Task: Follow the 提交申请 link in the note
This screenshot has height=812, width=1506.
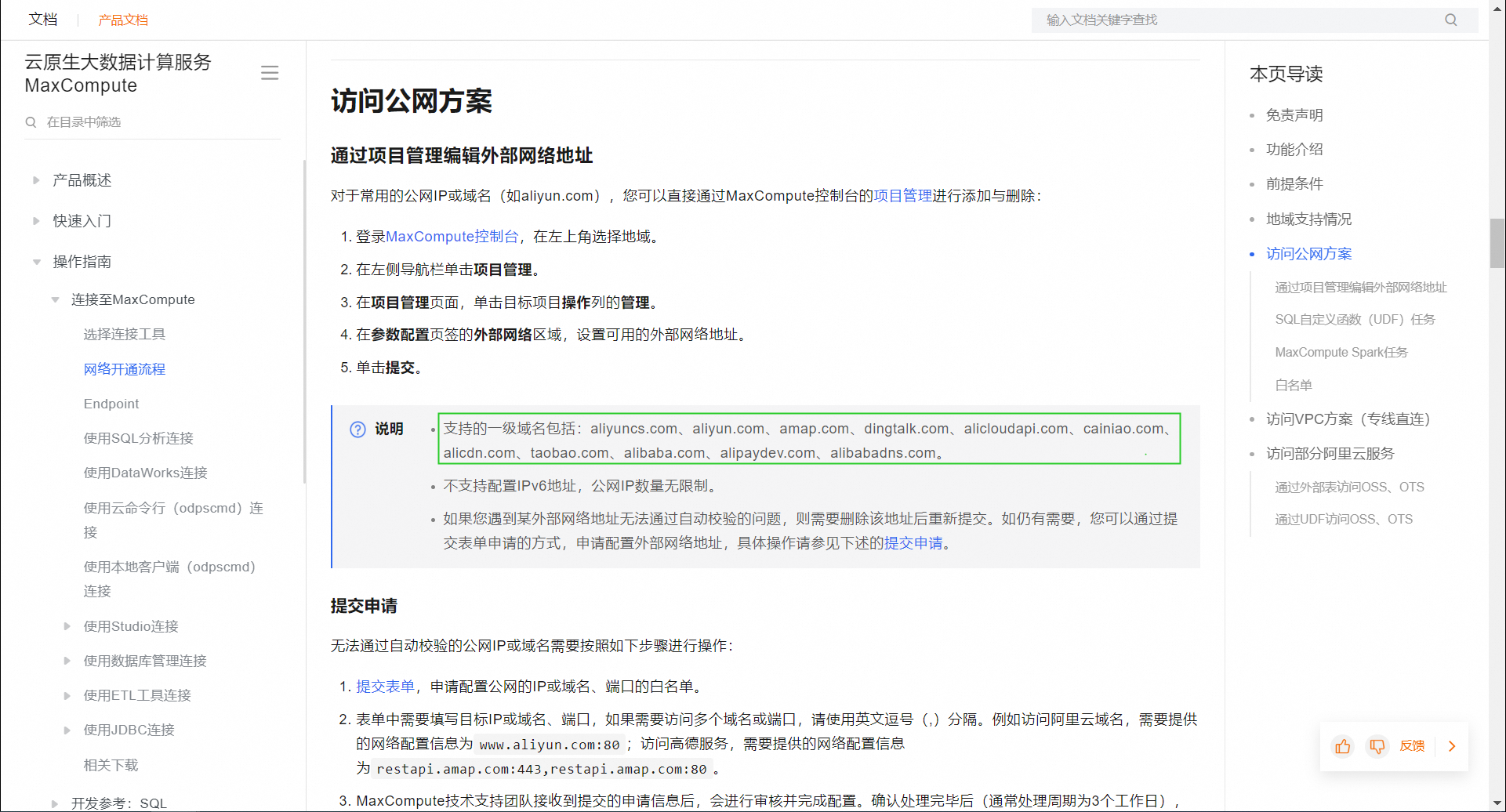Action: pyautogui.click(x=913, y=543)
